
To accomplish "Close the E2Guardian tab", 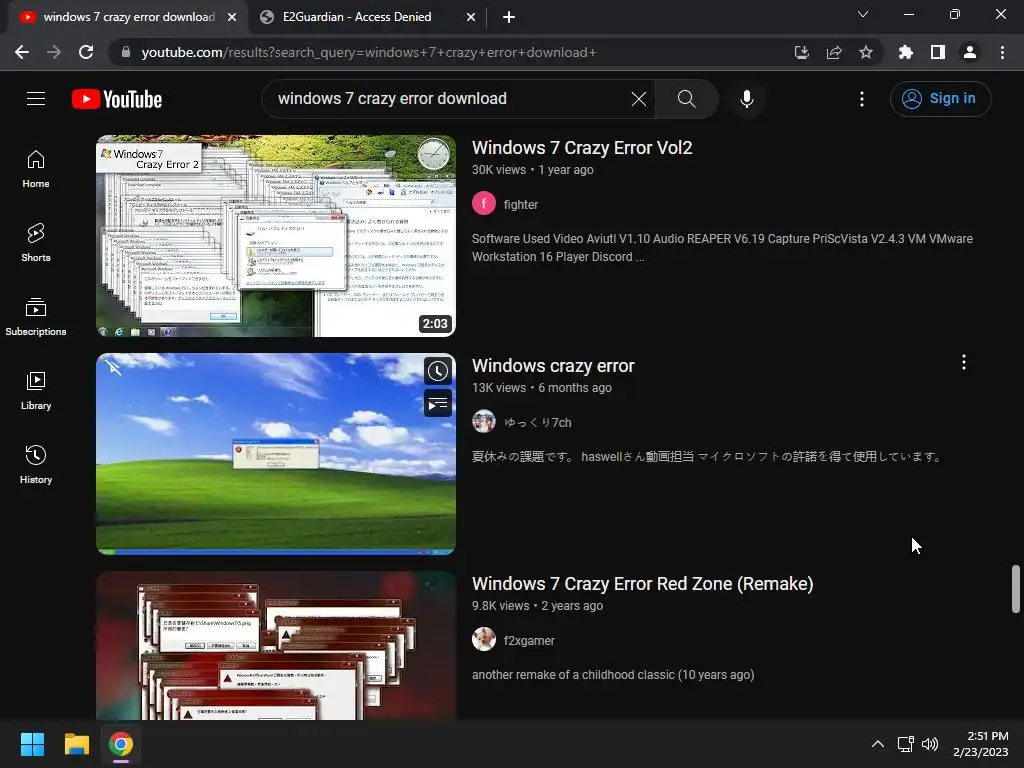I will point(471,18).
